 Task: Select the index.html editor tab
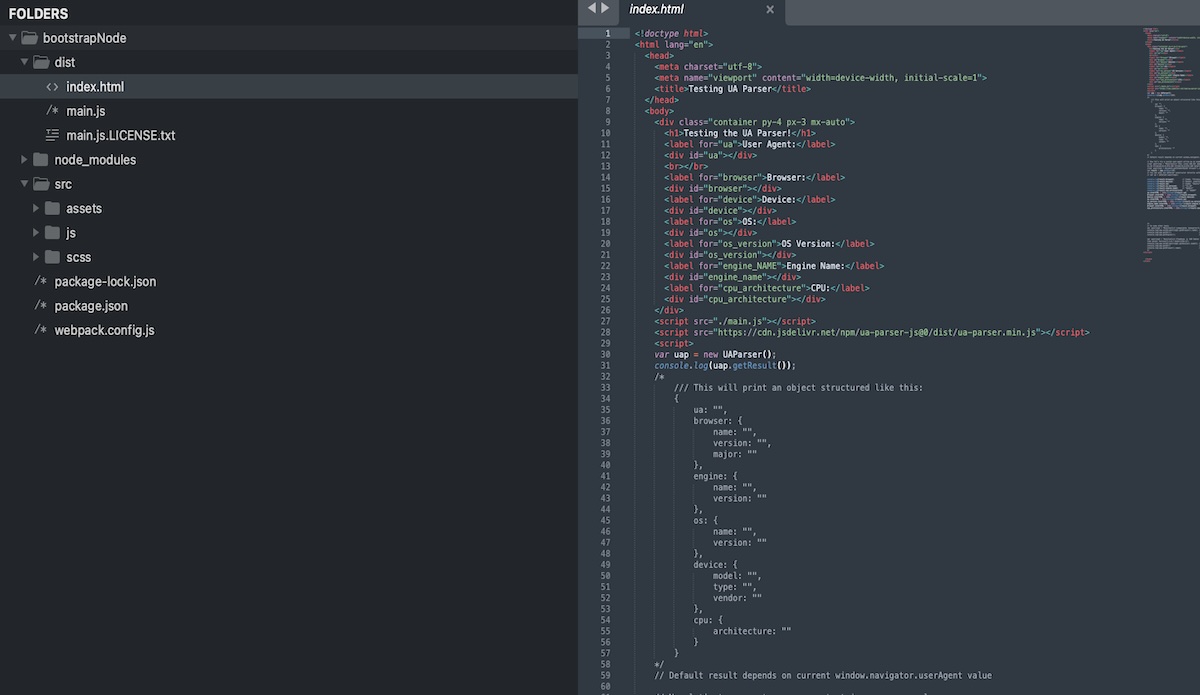point(656,10)
